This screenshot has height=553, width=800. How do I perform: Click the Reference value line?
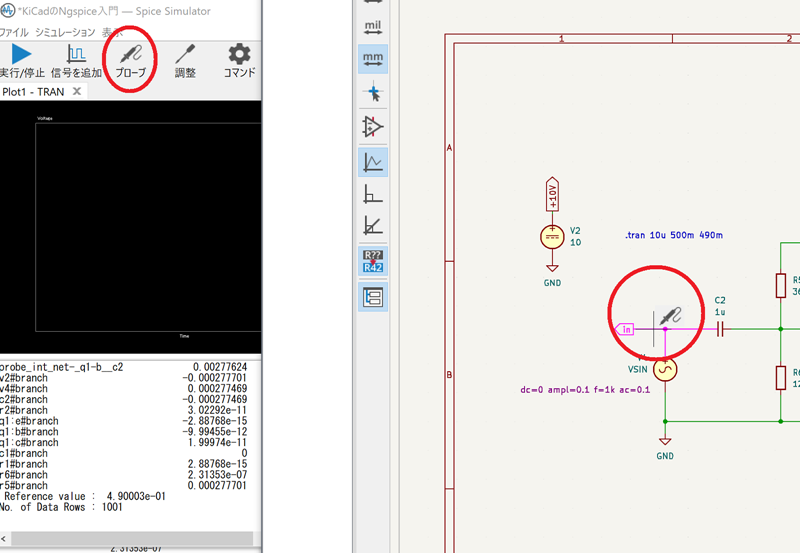tap(84, 496)
